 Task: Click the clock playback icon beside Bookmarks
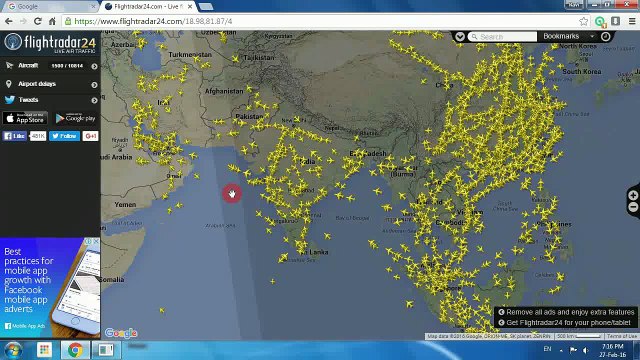click(606, 36)
